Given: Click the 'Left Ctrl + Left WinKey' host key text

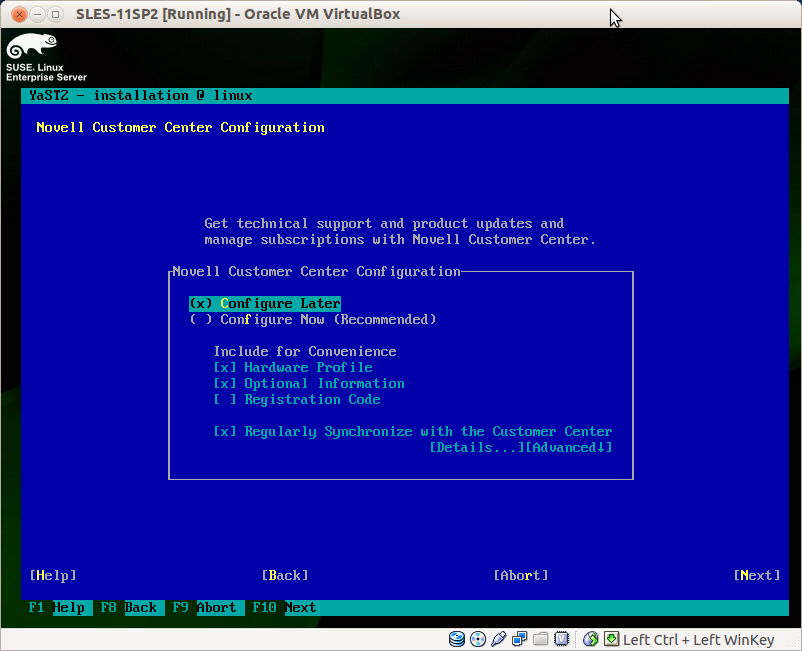Looking at the screenshot, I should pos(698,640).
